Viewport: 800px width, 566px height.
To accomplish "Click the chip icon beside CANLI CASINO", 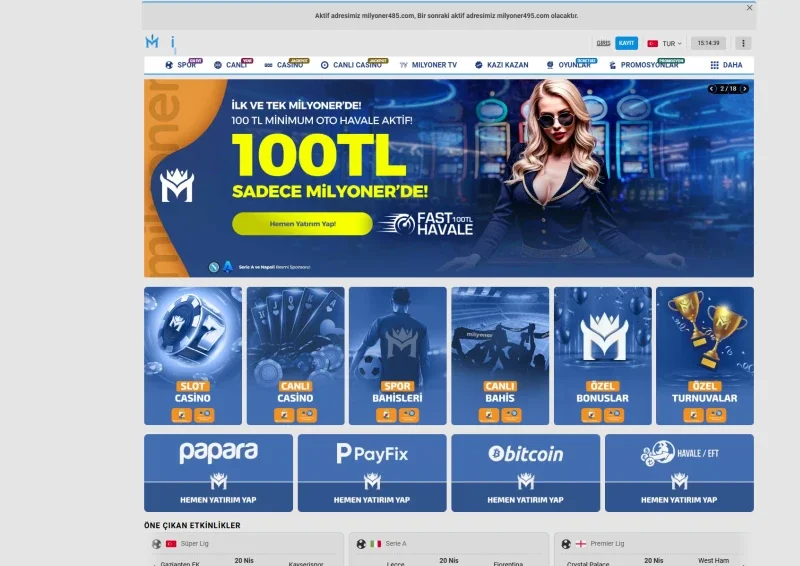I will click(324, 65).
